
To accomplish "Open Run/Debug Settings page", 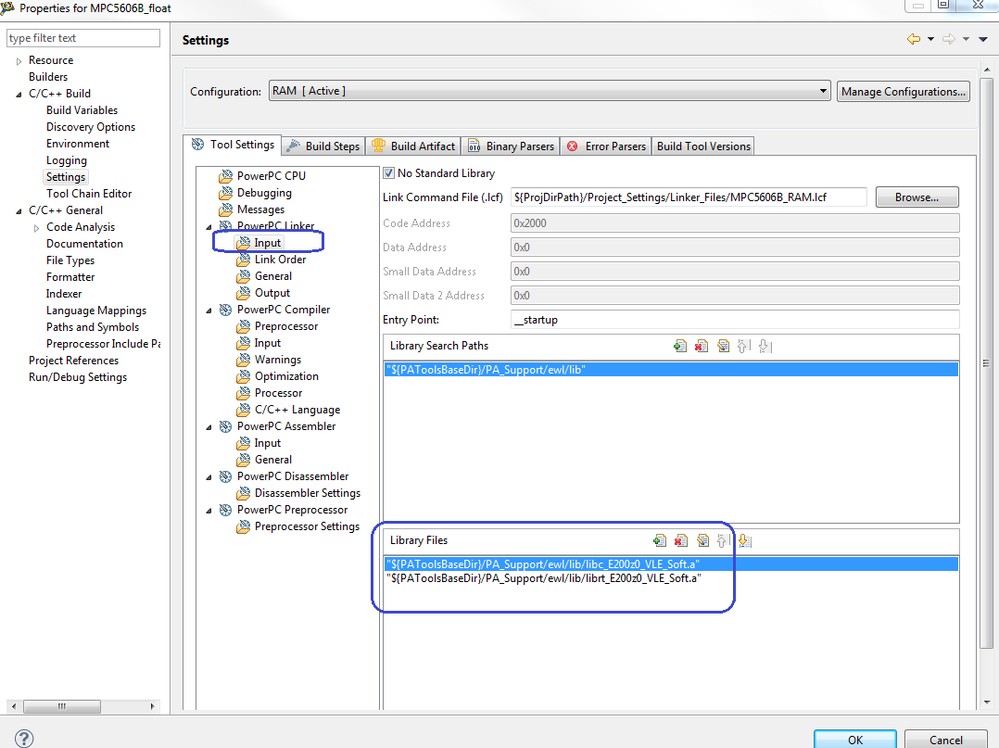I will pos(78,377).
